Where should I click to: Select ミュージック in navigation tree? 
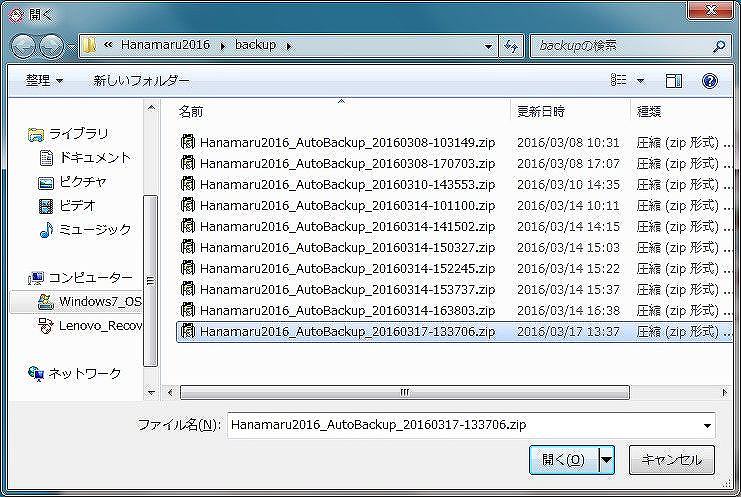pos(95,230)
